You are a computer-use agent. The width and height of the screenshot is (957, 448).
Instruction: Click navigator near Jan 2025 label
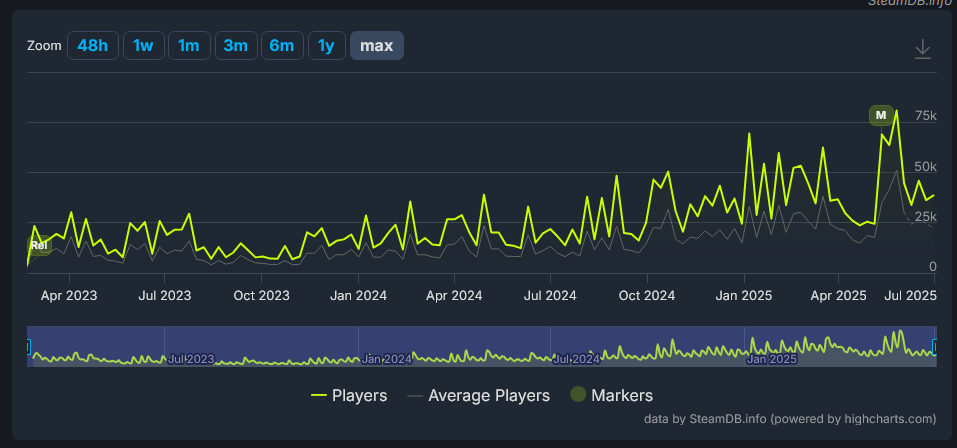tap(771, 359)
